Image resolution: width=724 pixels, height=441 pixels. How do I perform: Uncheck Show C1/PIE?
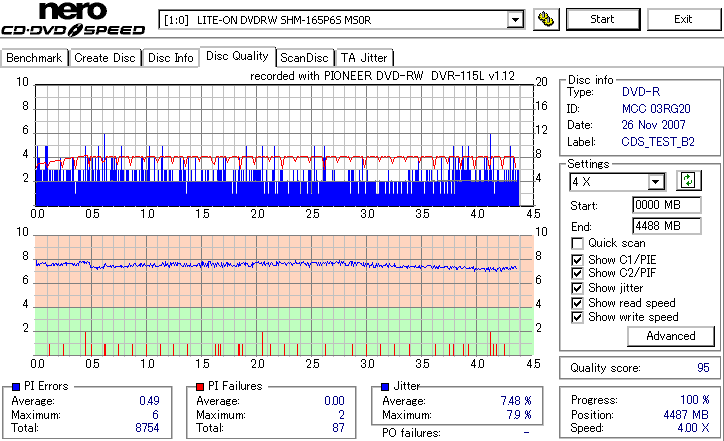577,260
